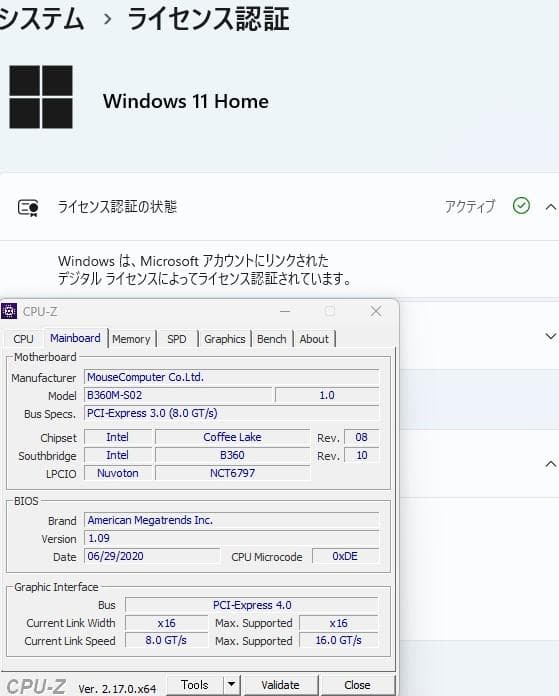This screenshot has width=559, height=696.
Task: Click the BIOS brand American Megatrends Inc.
Action: (231, 520)
